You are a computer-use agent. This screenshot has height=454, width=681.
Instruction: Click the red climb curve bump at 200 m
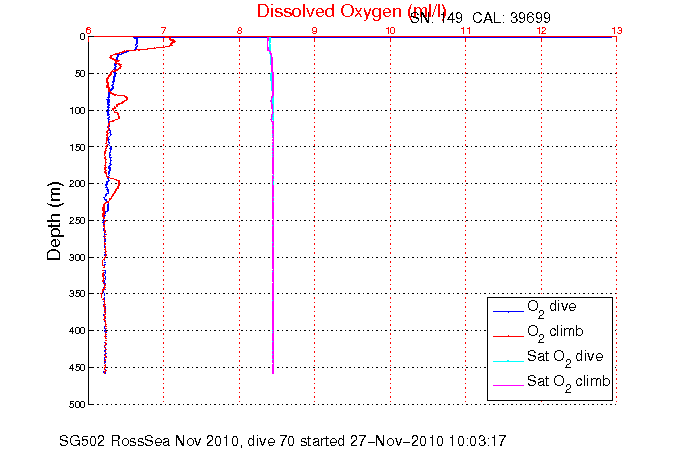pyautogui.click(x=118, y=183)
